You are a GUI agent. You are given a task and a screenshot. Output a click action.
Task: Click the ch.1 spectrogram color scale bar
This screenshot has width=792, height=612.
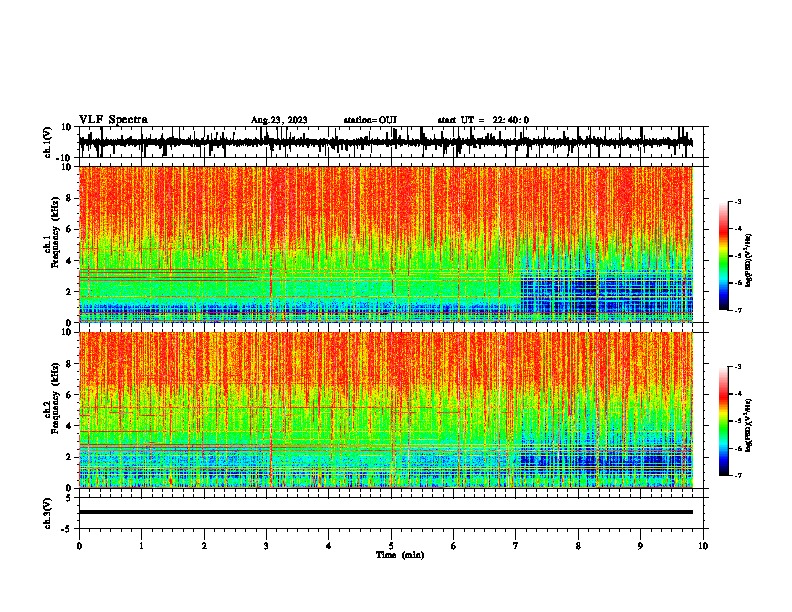(723, 256)
